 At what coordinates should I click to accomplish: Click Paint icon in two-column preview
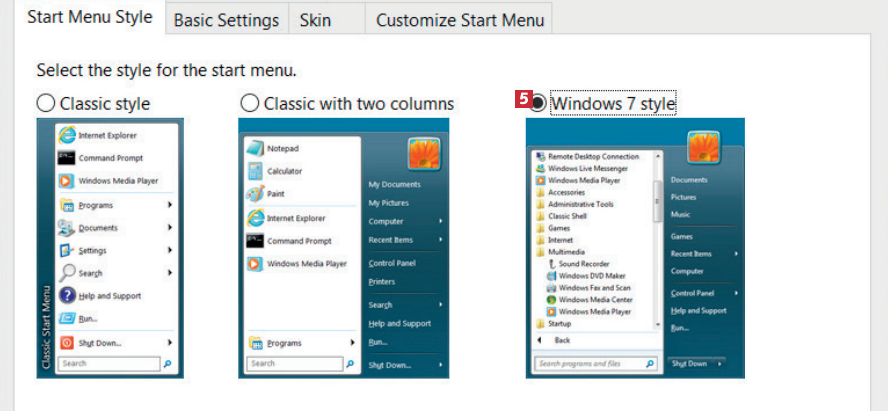[x=254, y=194]
